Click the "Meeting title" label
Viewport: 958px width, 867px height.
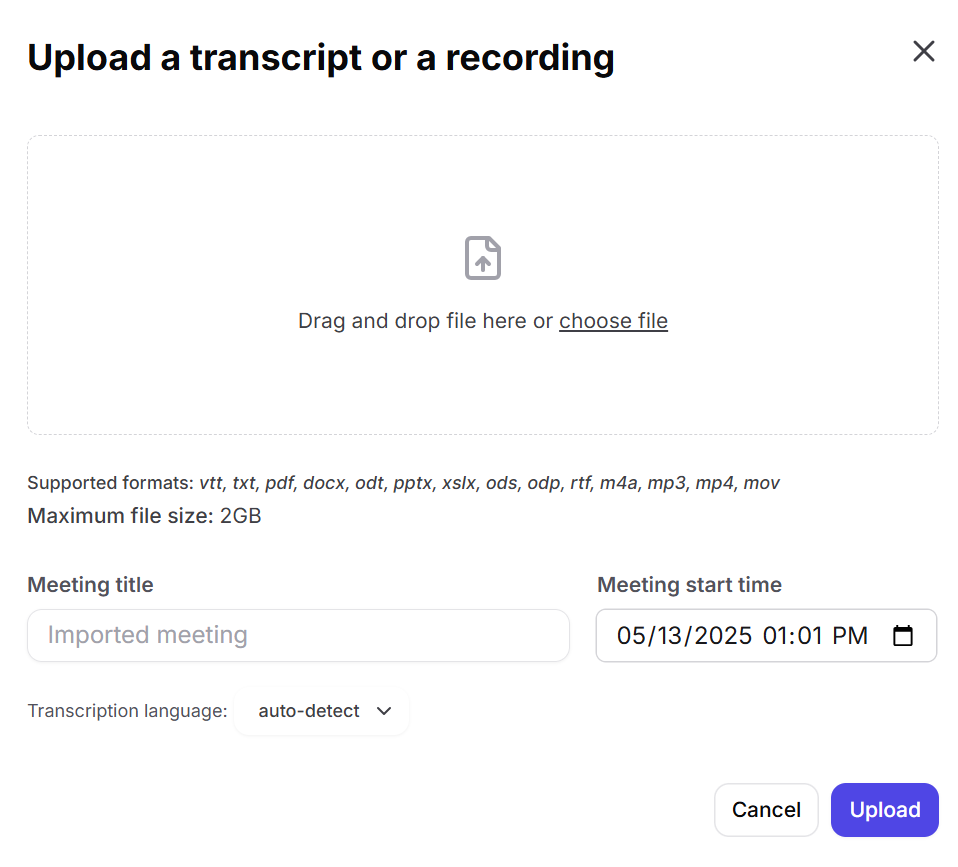pyautogui.click(x=90, y=585)
